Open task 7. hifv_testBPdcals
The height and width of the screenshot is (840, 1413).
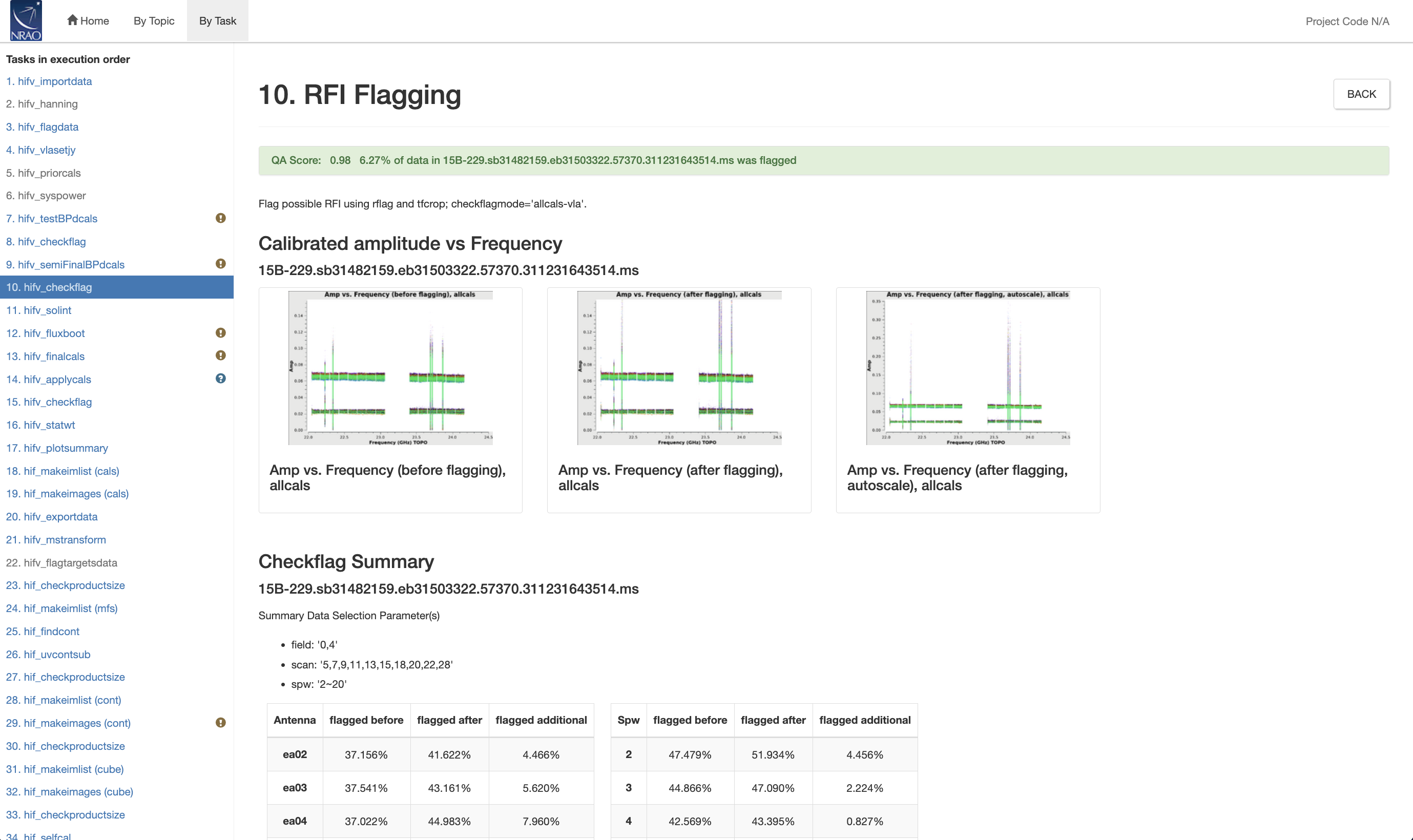click(52, 219)
